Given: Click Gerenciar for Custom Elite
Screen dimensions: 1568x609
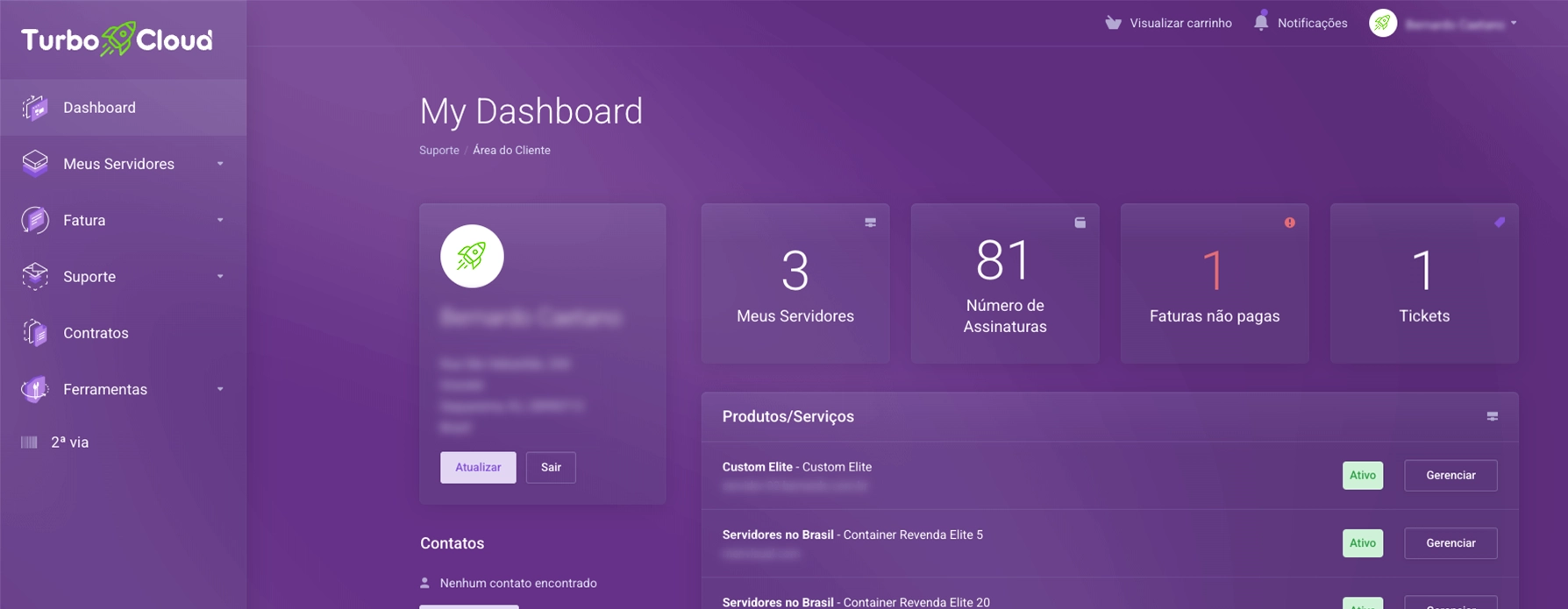Looking at the screenshot, I should pos(1450,475).
